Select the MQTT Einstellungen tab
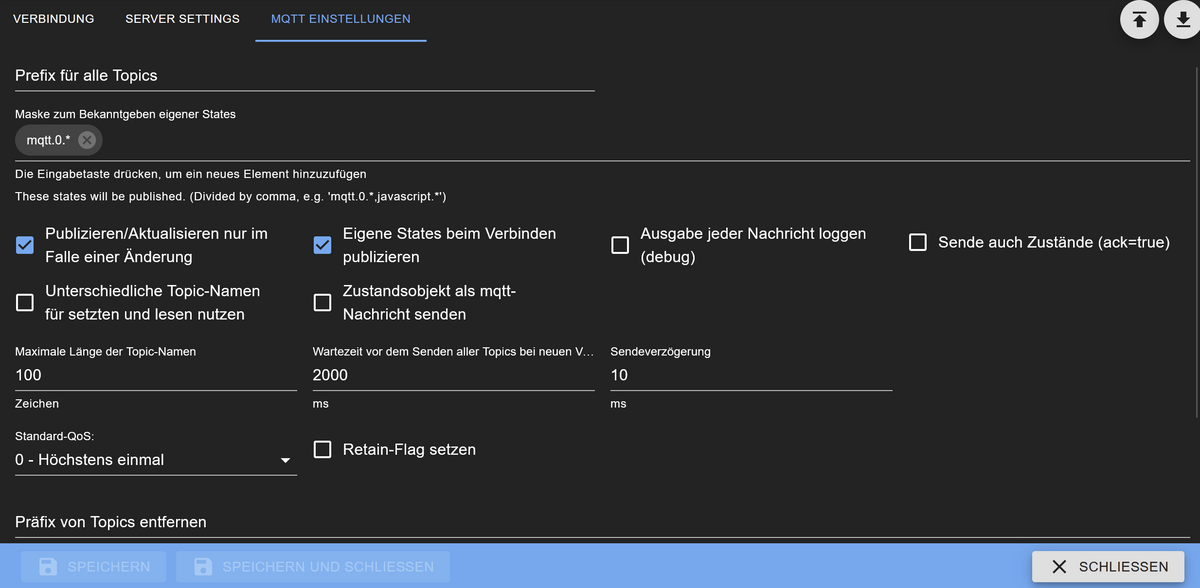 click(x=340, y=19)
